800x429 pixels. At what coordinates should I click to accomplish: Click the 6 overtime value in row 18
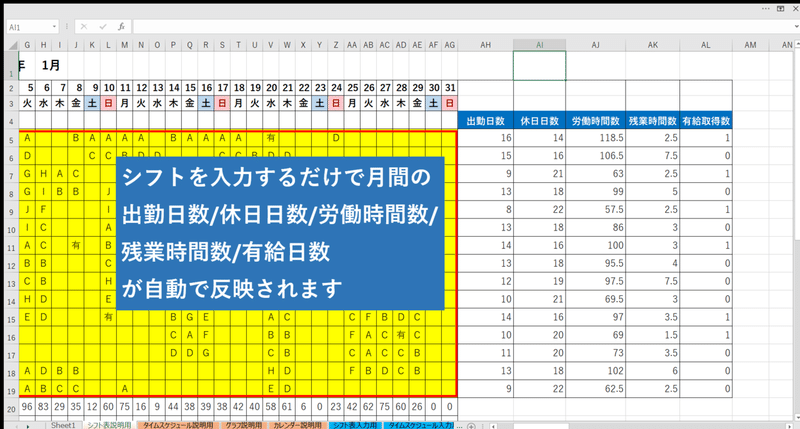click(653, 371)
